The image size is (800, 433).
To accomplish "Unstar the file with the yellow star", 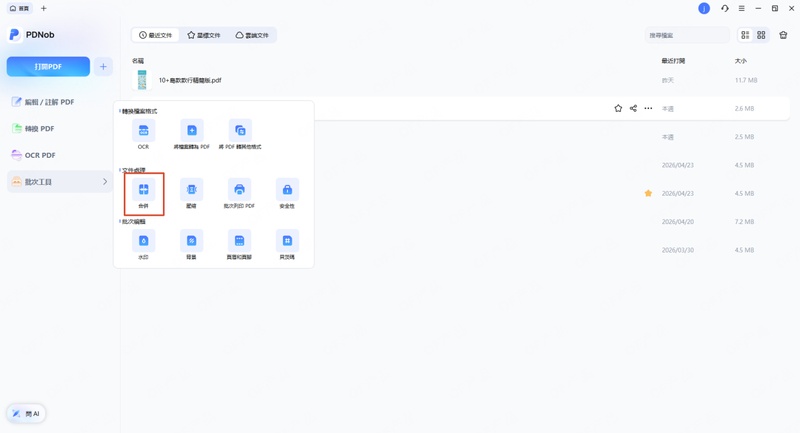I will pyautogui.click(x=648, y=193).
